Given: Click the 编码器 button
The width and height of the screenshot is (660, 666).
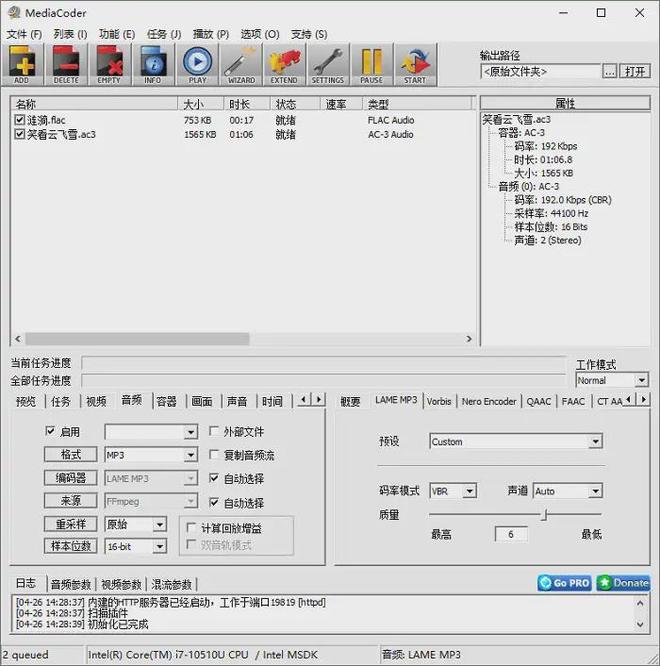Looking at the screenshot, I should pos(71,478).
